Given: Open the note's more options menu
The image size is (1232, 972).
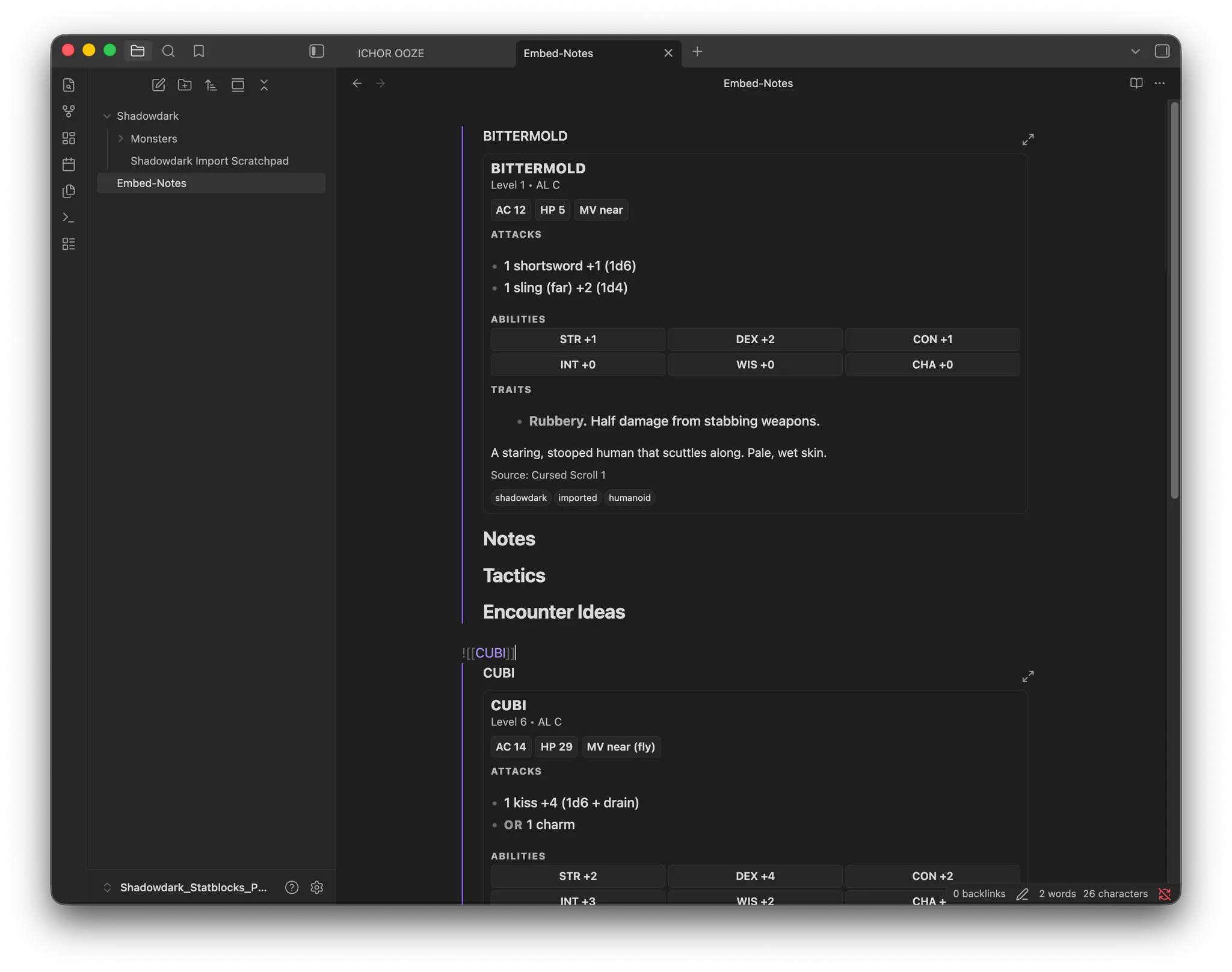Looking at the screenshot, I should [1159, 83].
